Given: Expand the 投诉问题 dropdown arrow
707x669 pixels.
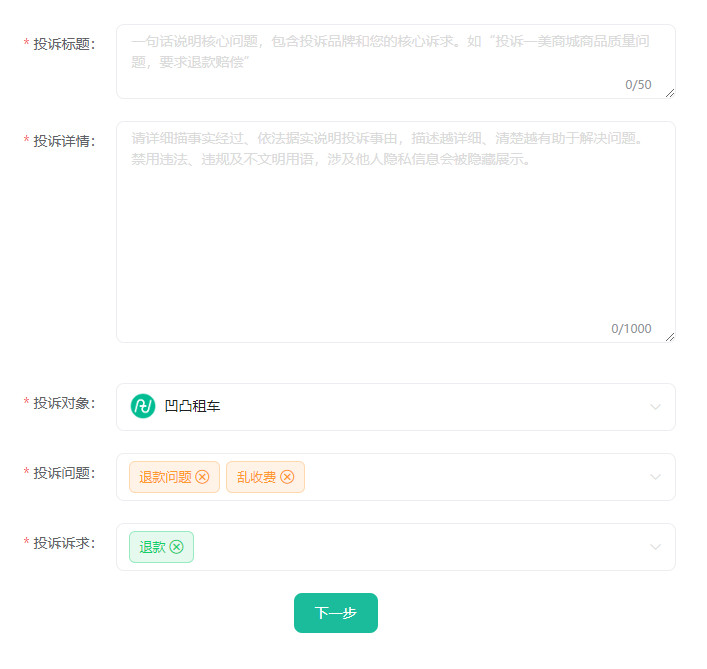Looking at the screenshot, I should click(655, 477).
